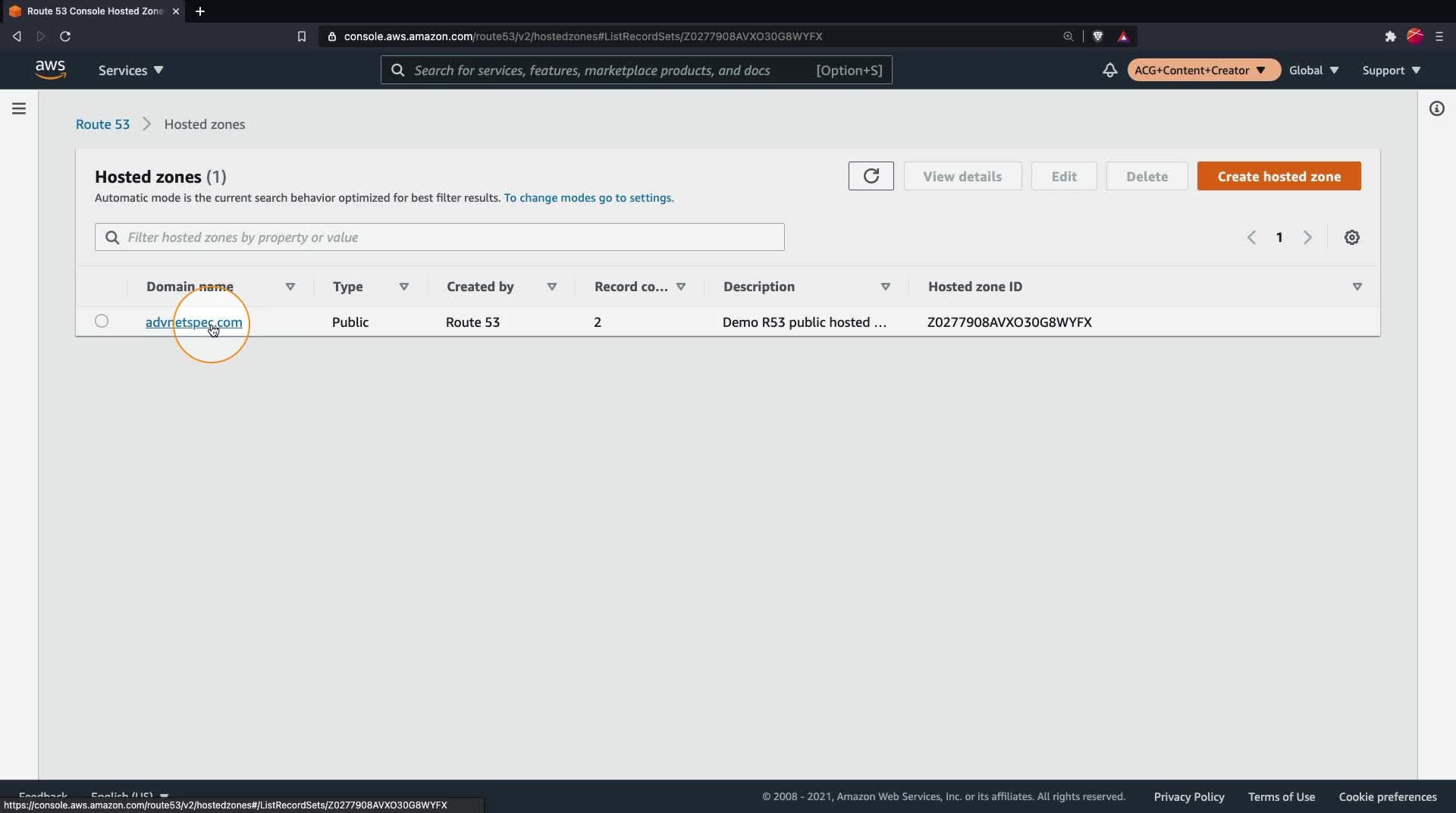Screen dimensions: 1456x813
Task: Click the Hosted zones breadcrumb text
Action: point(205,124)
